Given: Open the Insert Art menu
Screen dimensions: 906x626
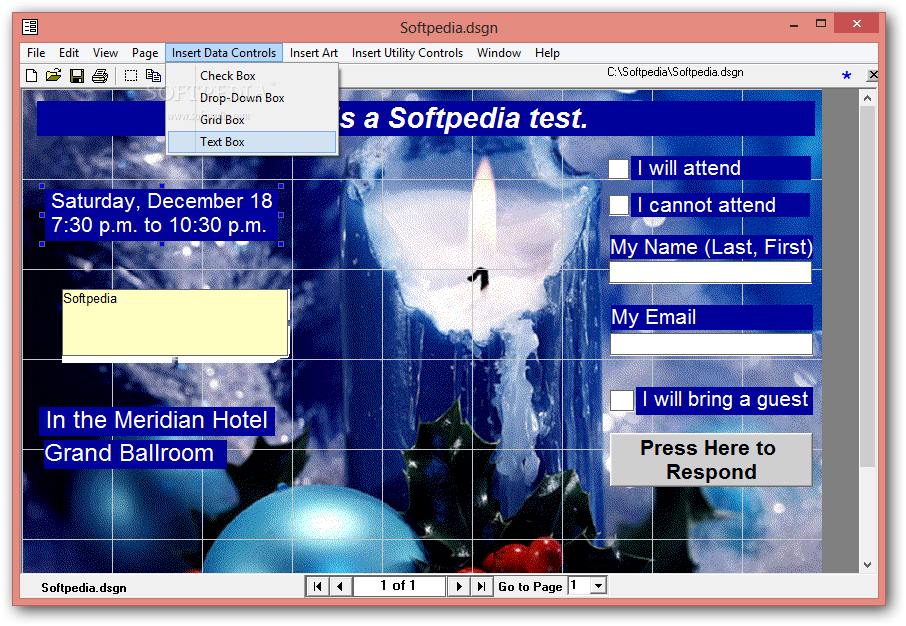Looking at the screenshot, I should (x=314, y=53).
